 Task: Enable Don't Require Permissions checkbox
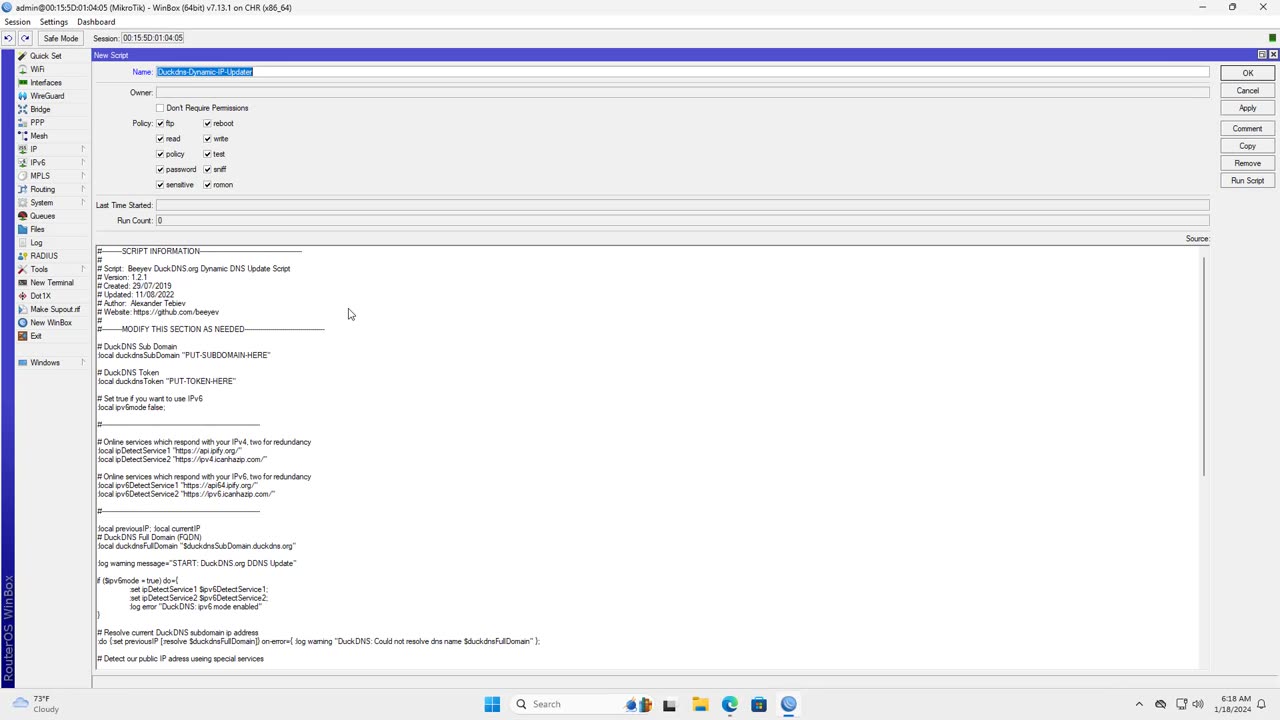tap(160, 108)
